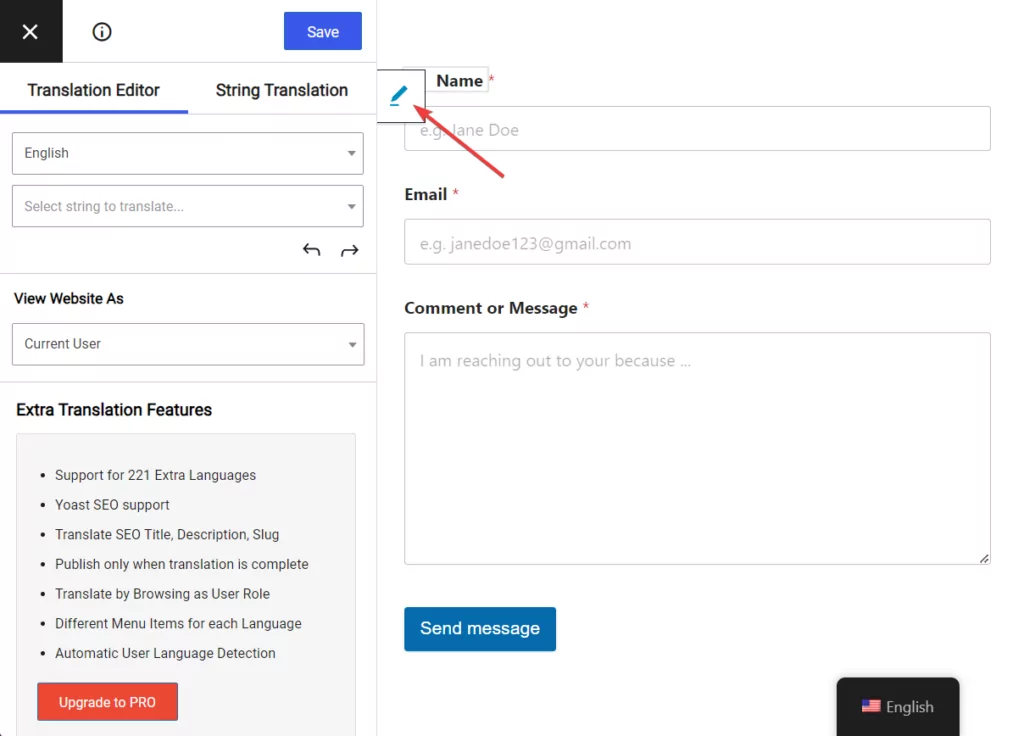The image size is (1024, 736).
Task: Click the Email field label
Action: [426, 195]
